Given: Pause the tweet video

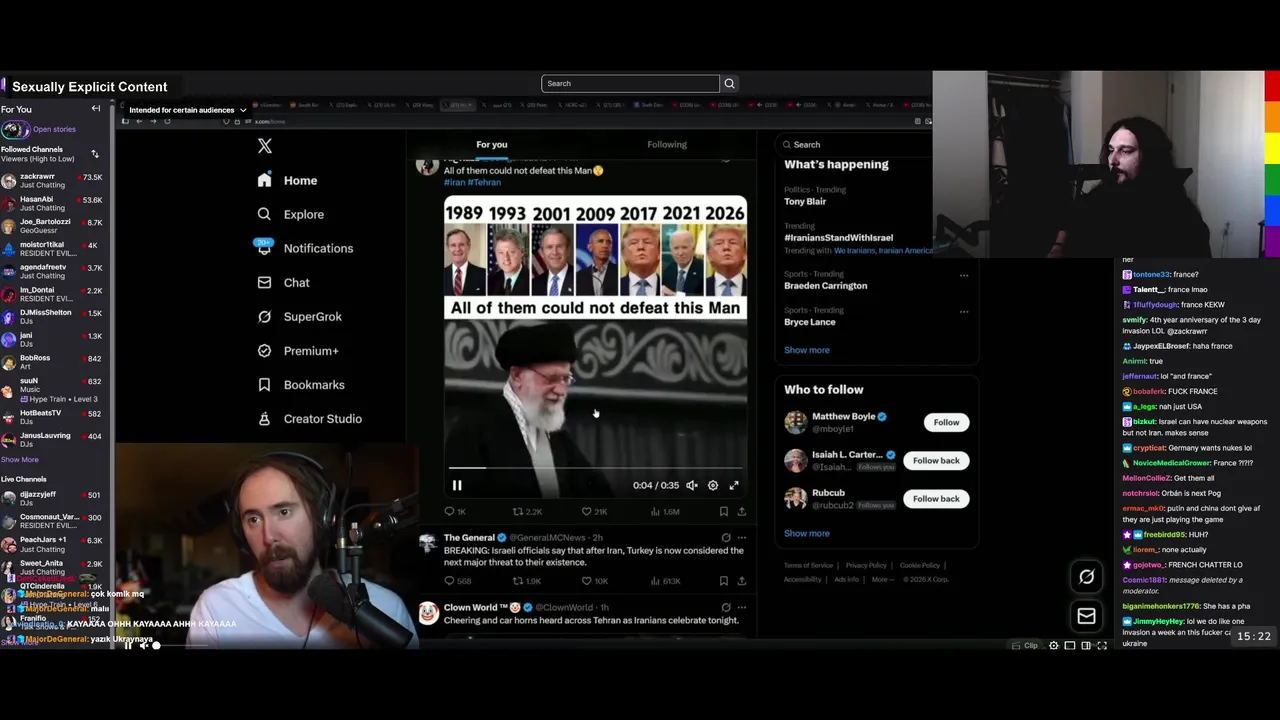Looking at the screenshot, I should pos(457,485).
